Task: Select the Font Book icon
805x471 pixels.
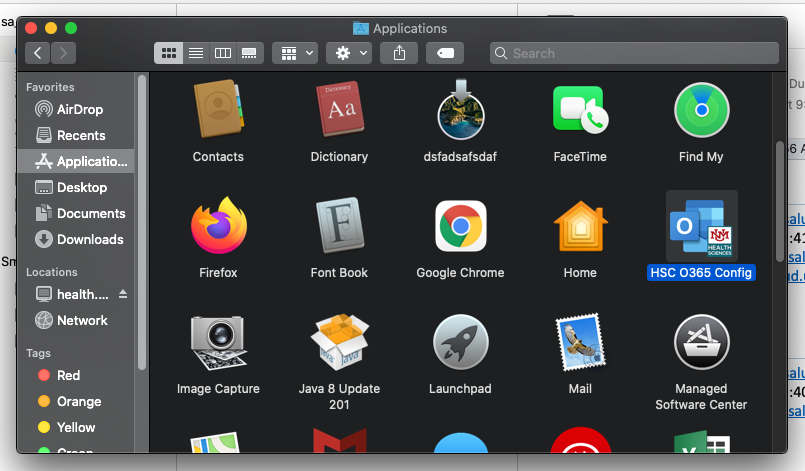Action: pyautogui.click(x=339, y=226)
